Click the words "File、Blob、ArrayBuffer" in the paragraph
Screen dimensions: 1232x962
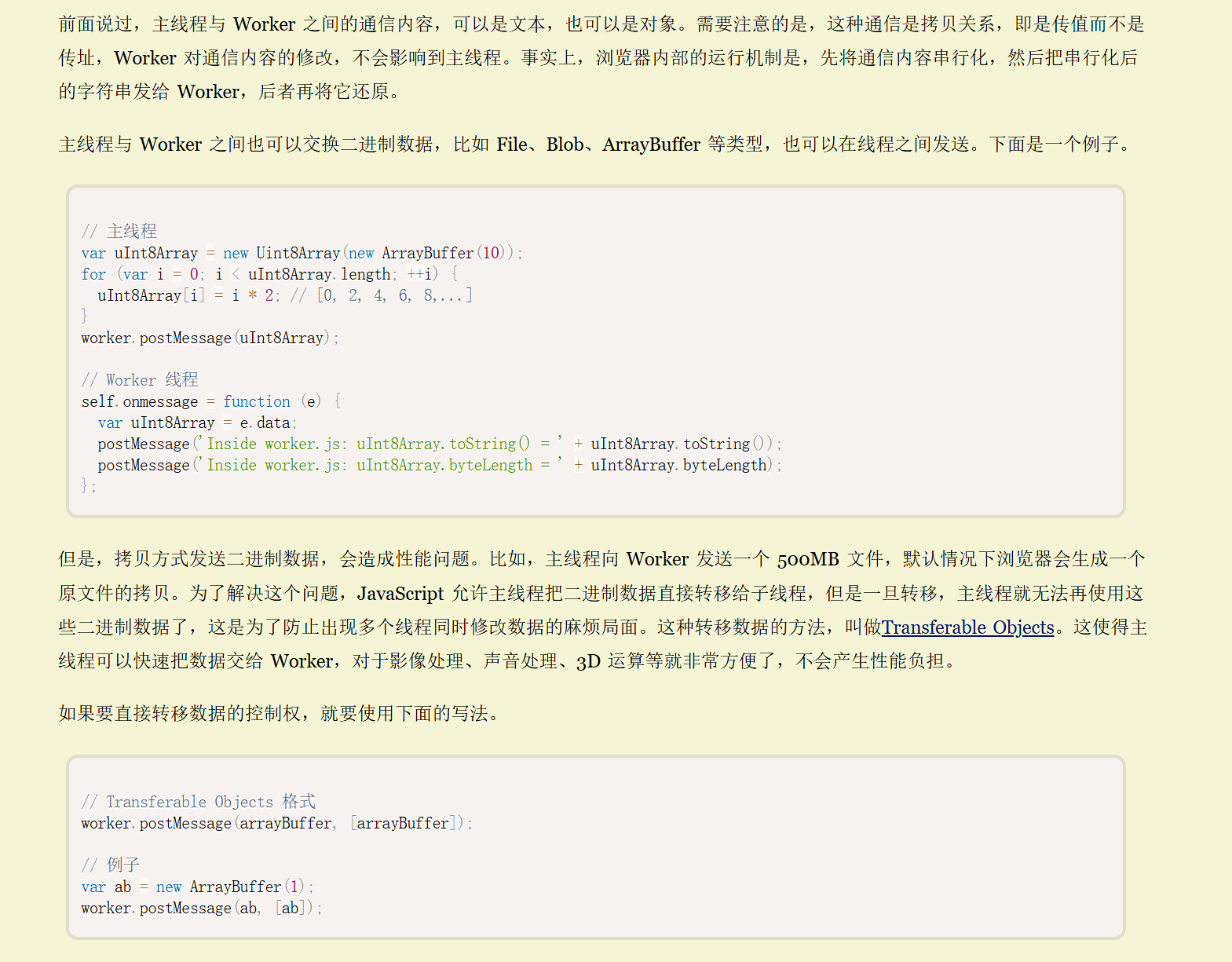[x=598, y=144]
